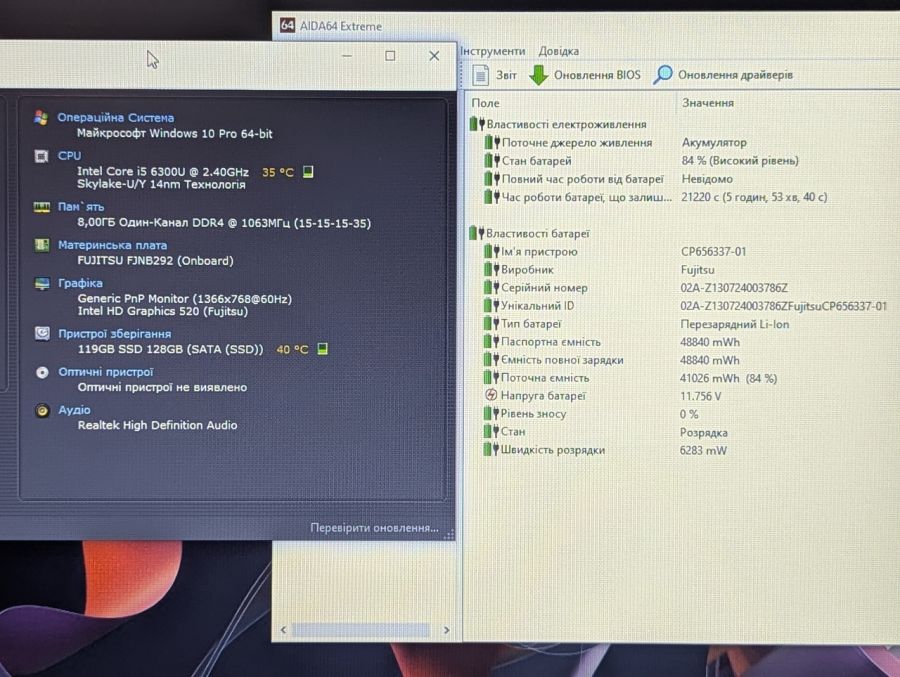Screen dimensions: 900x677
Task: Select the wear level value 0 %
Action: (689, 414)
